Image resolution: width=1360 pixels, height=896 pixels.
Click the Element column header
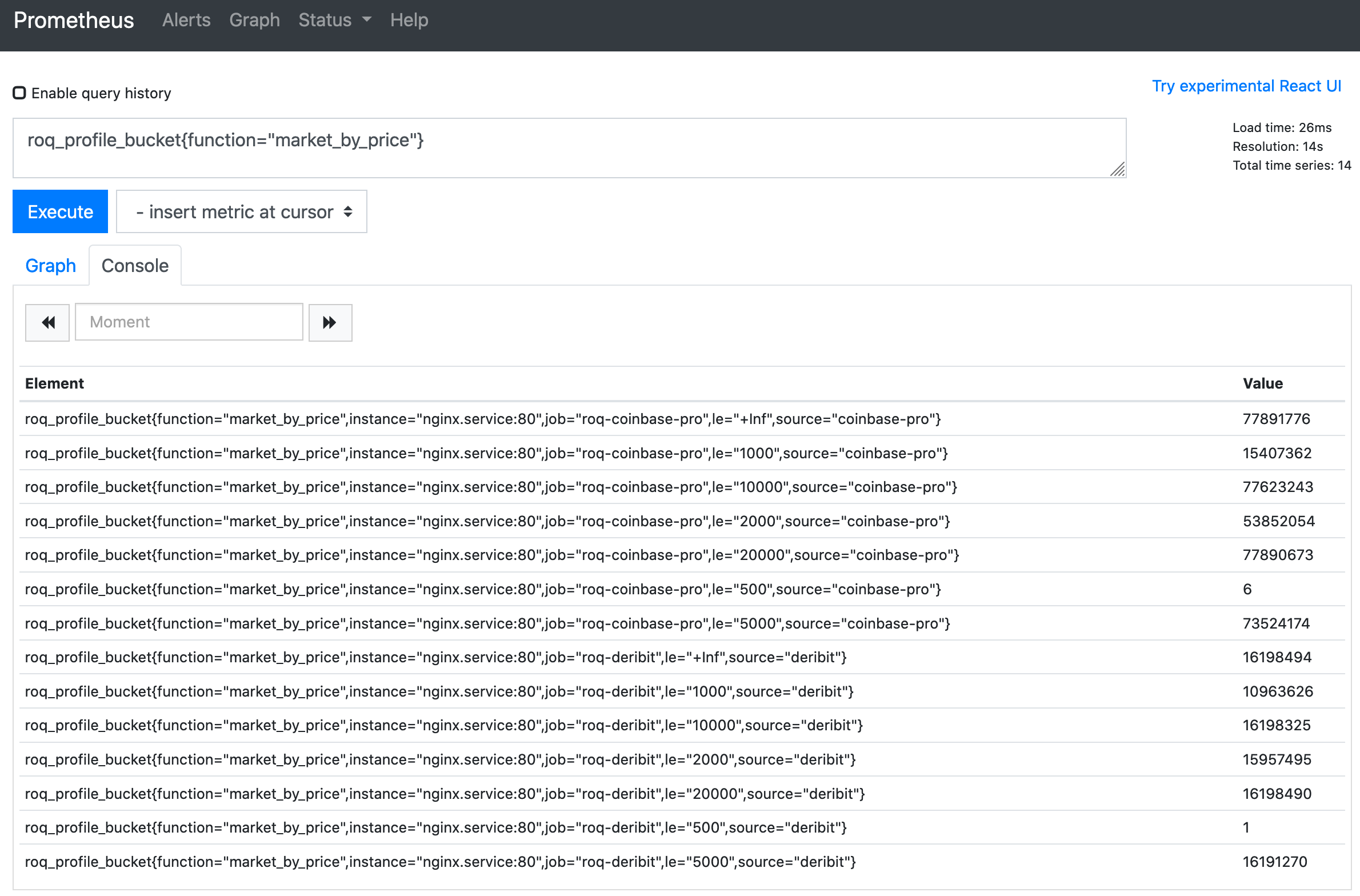pos(54,383)
